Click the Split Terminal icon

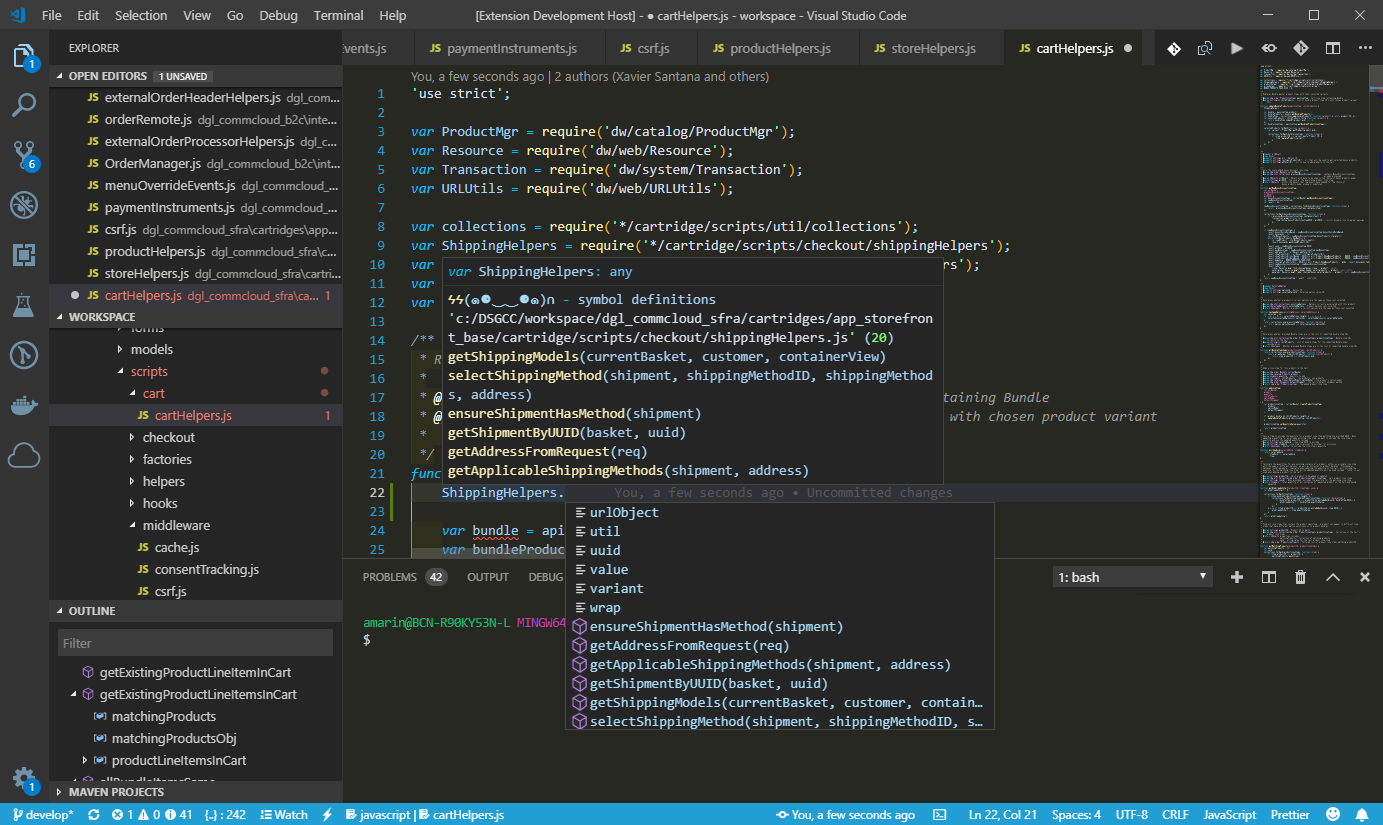click(x=1269, y=577)
